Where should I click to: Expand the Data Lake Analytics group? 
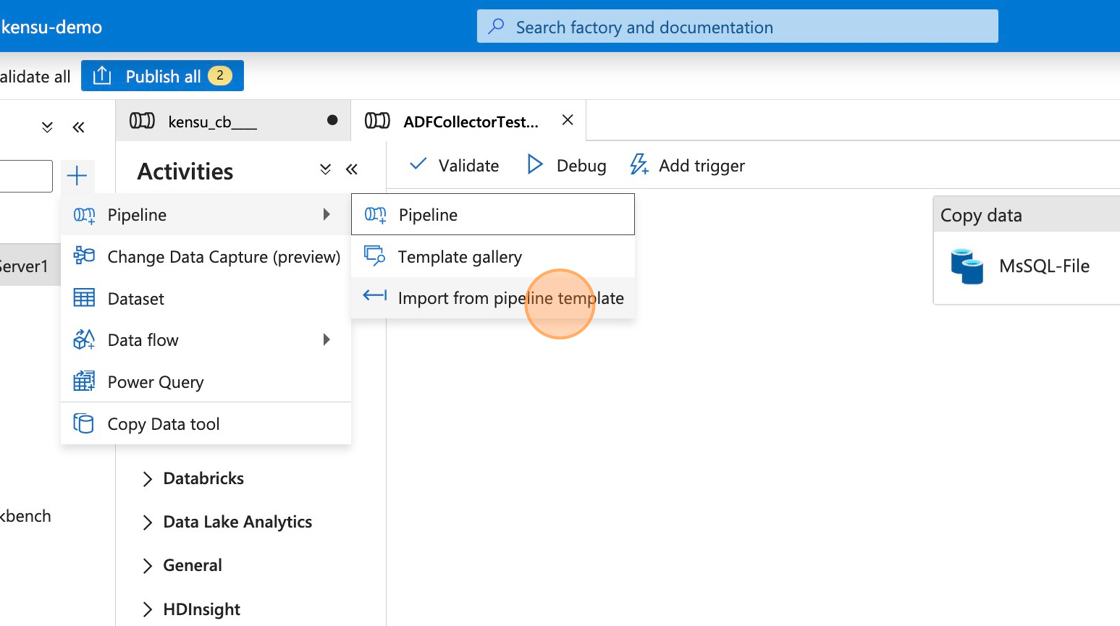147,522
